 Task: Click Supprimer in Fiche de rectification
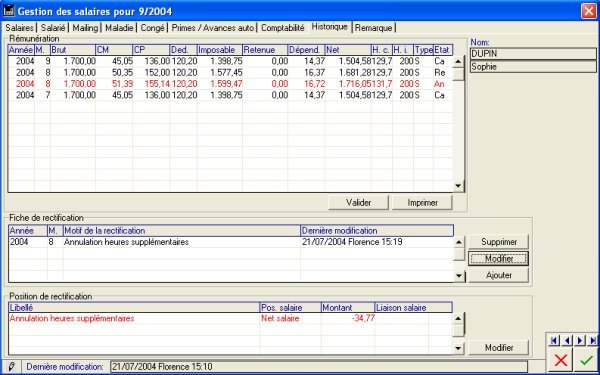click(x=499, y=242)
